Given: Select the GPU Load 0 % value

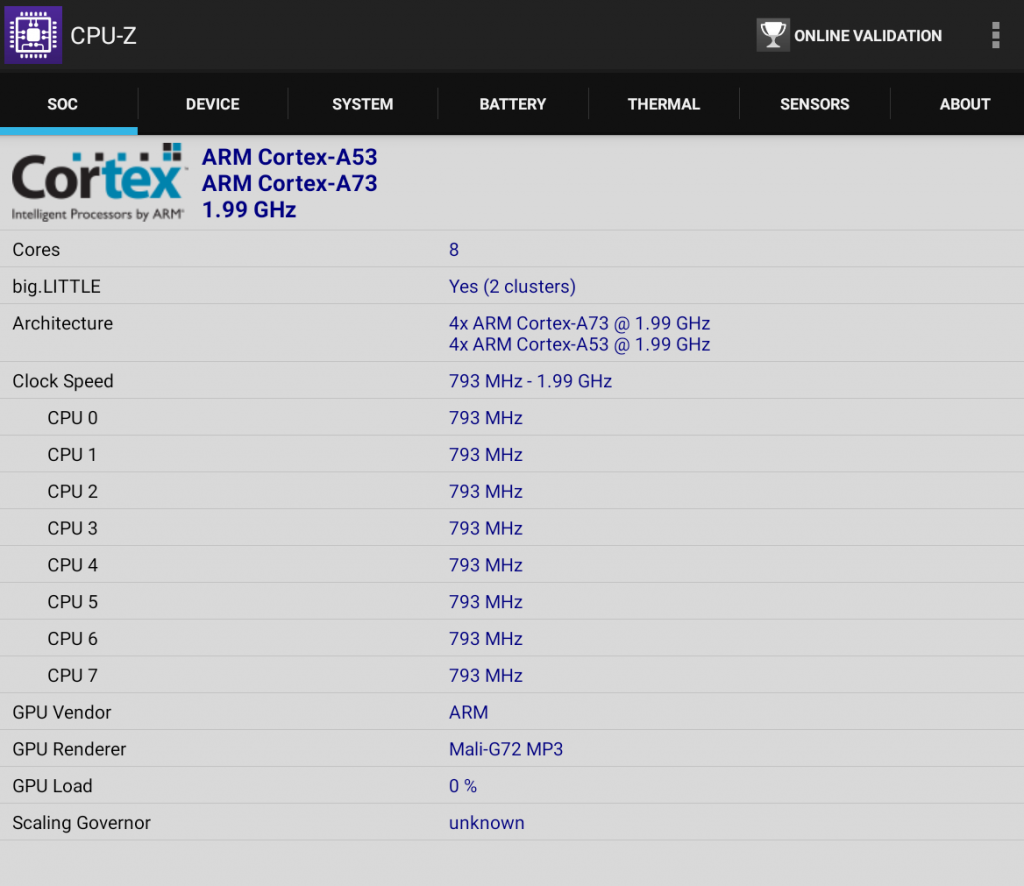Looking at the screenshot, I should [462, 786].
